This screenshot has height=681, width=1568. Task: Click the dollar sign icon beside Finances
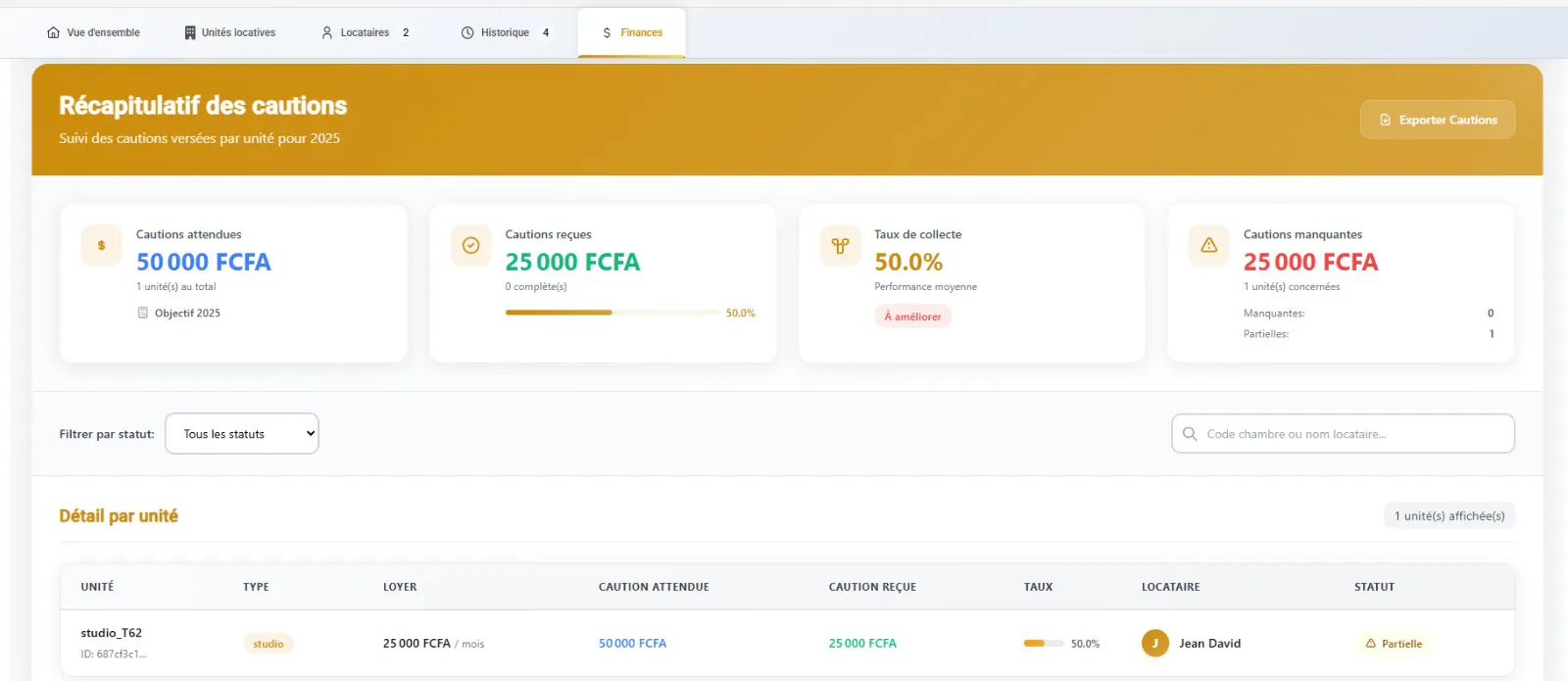[607, 32]
